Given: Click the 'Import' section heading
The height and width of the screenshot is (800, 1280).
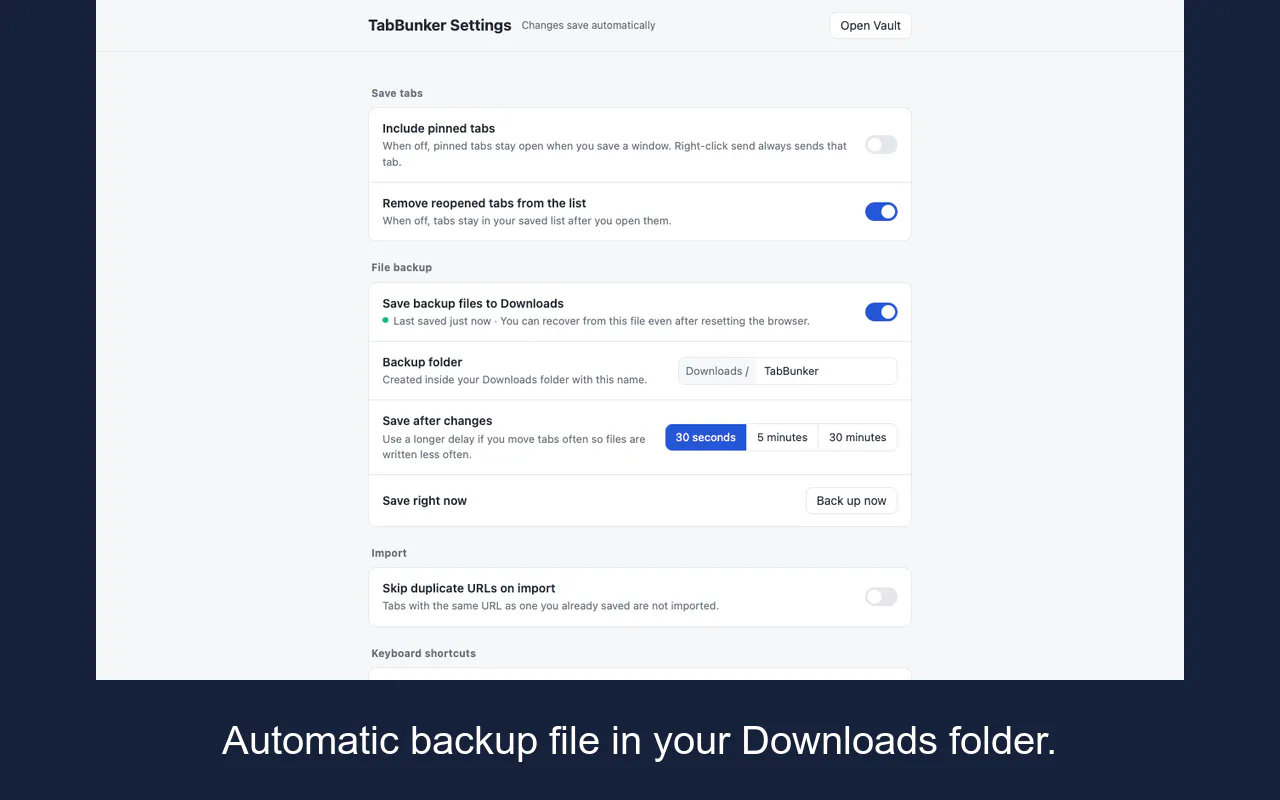Looking at the screenshot, I should tap(389, 553).
